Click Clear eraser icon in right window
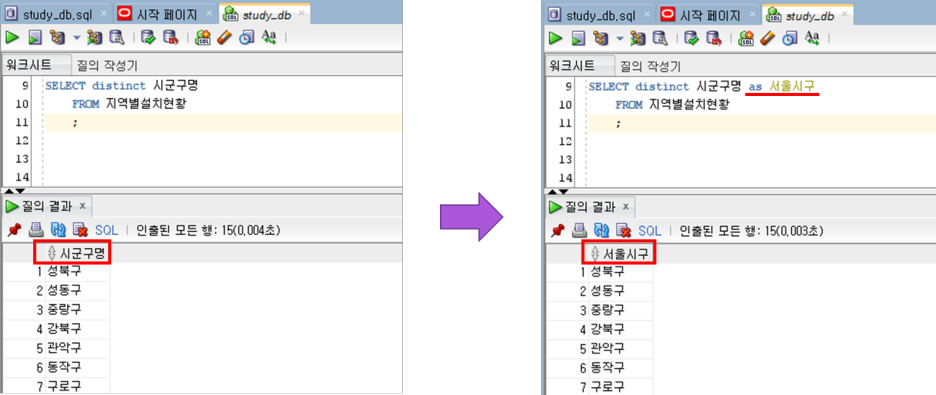Viewport: 936px width, 395px height. (x=767, y=38)
